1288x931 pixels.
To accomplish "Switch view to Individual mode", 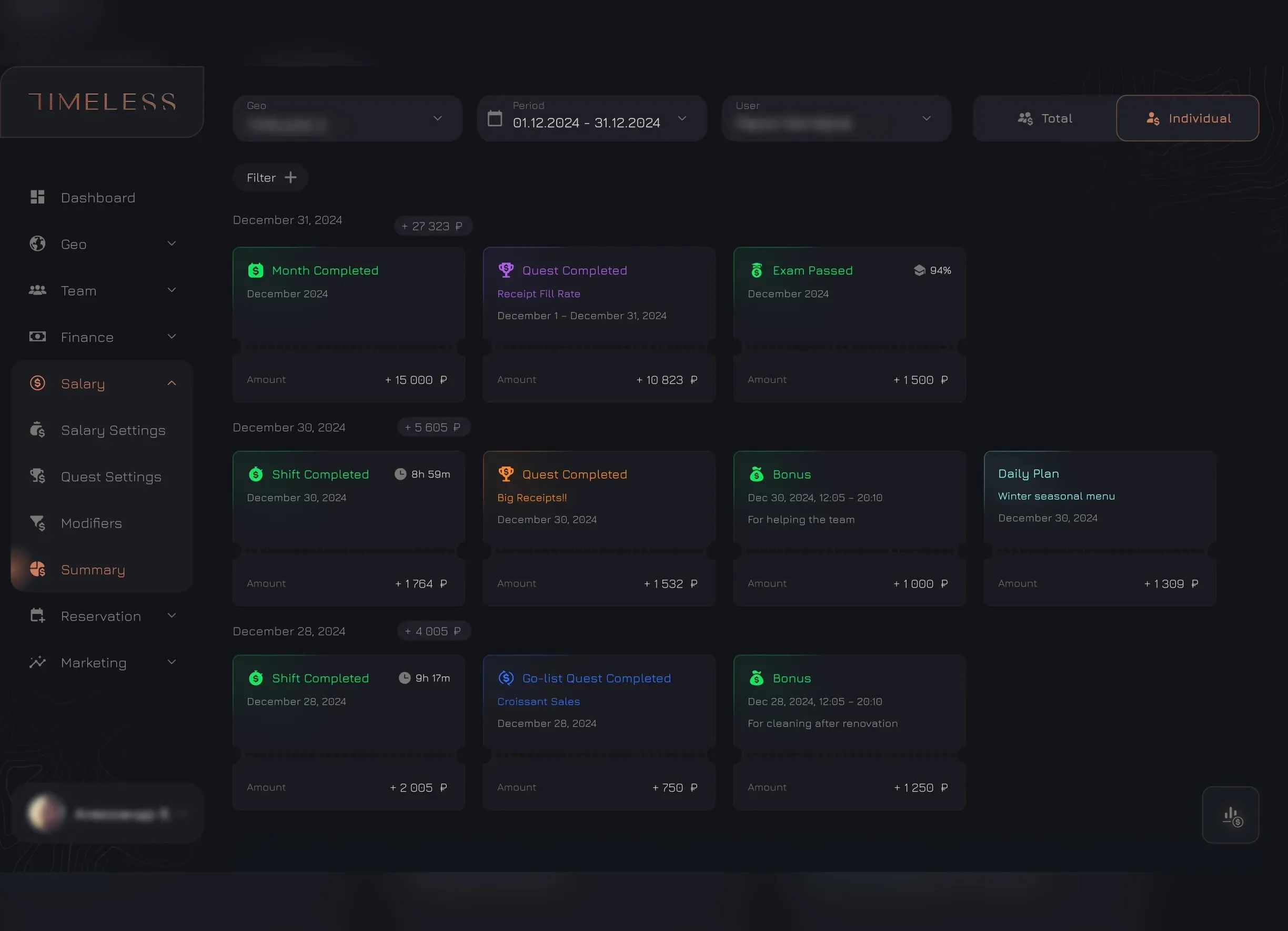I will [1188, 118].
